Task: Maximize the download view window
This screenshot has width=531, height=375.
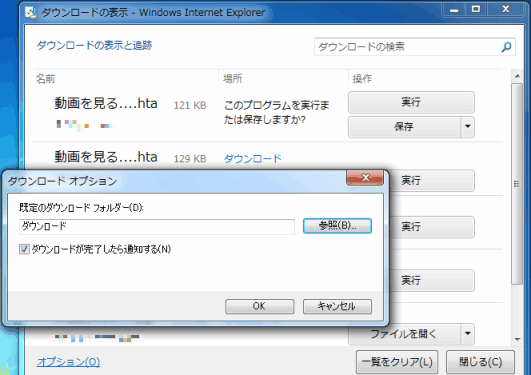Action: pyautogui.click(x=476, y=9)
